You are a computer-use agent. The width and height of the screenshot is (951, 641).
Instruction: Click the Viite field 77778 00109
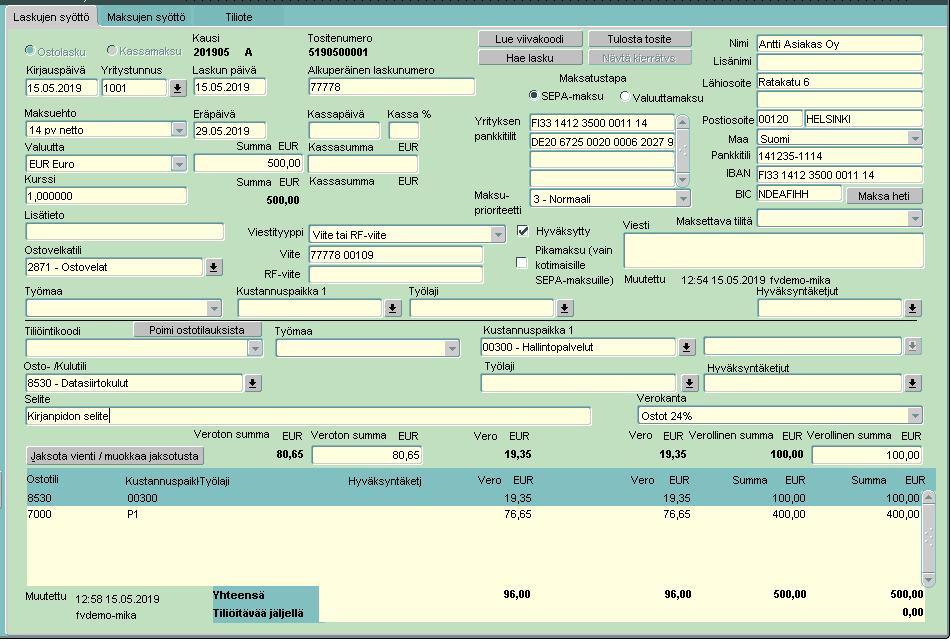coord(395,255)
